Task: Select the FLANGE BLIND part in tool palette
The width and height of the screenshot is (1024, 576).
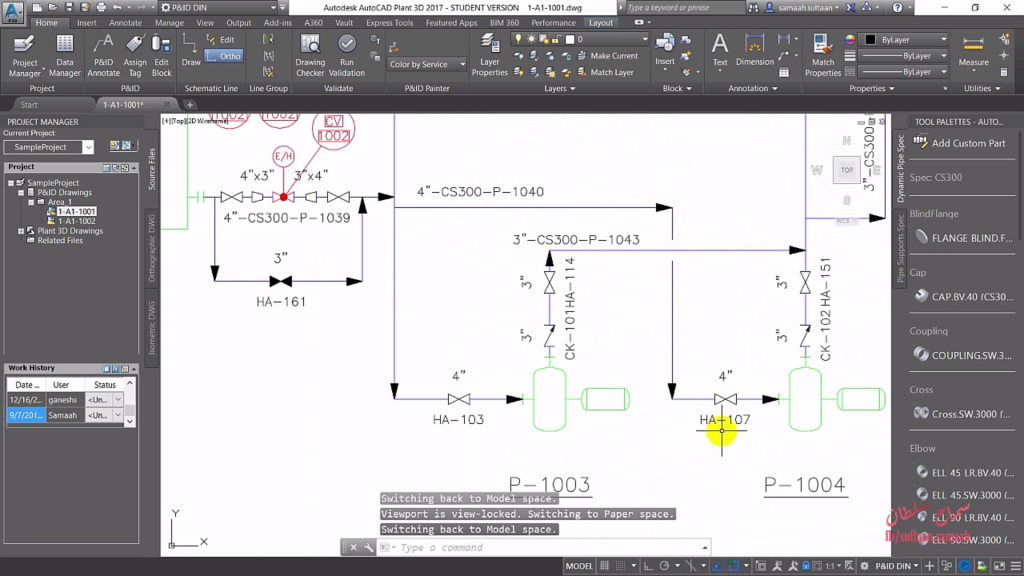Action: coord(963,238)
